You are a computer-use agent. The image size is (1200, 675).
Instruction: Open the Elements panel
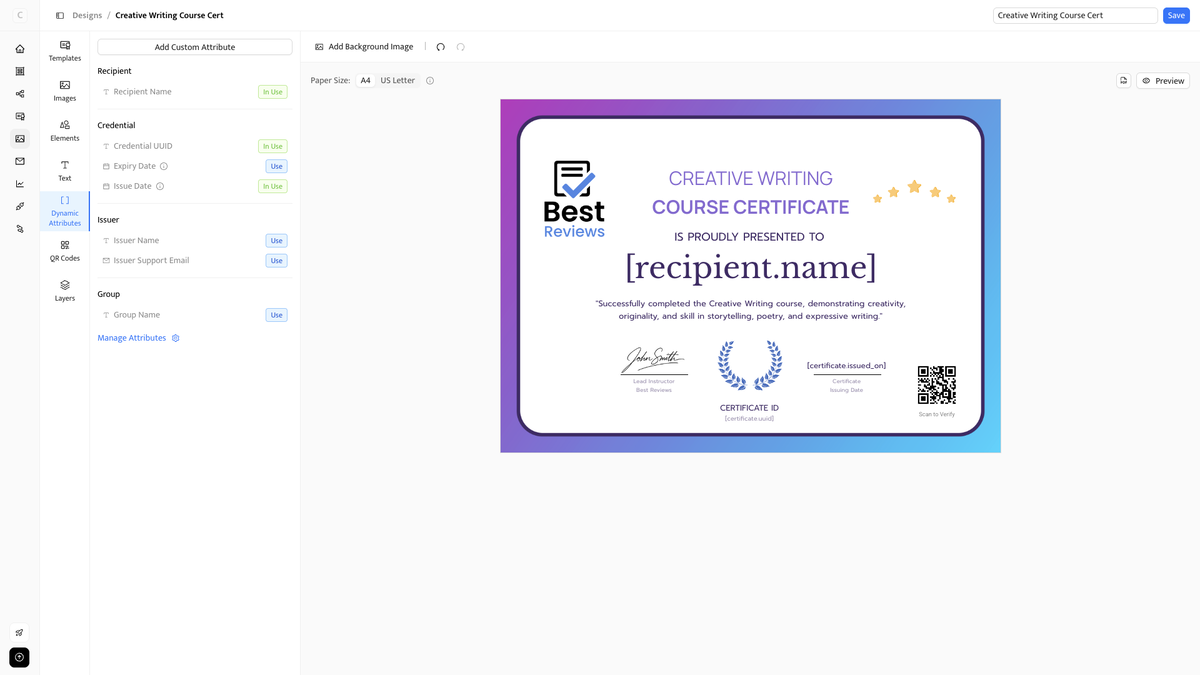(64, 131)
